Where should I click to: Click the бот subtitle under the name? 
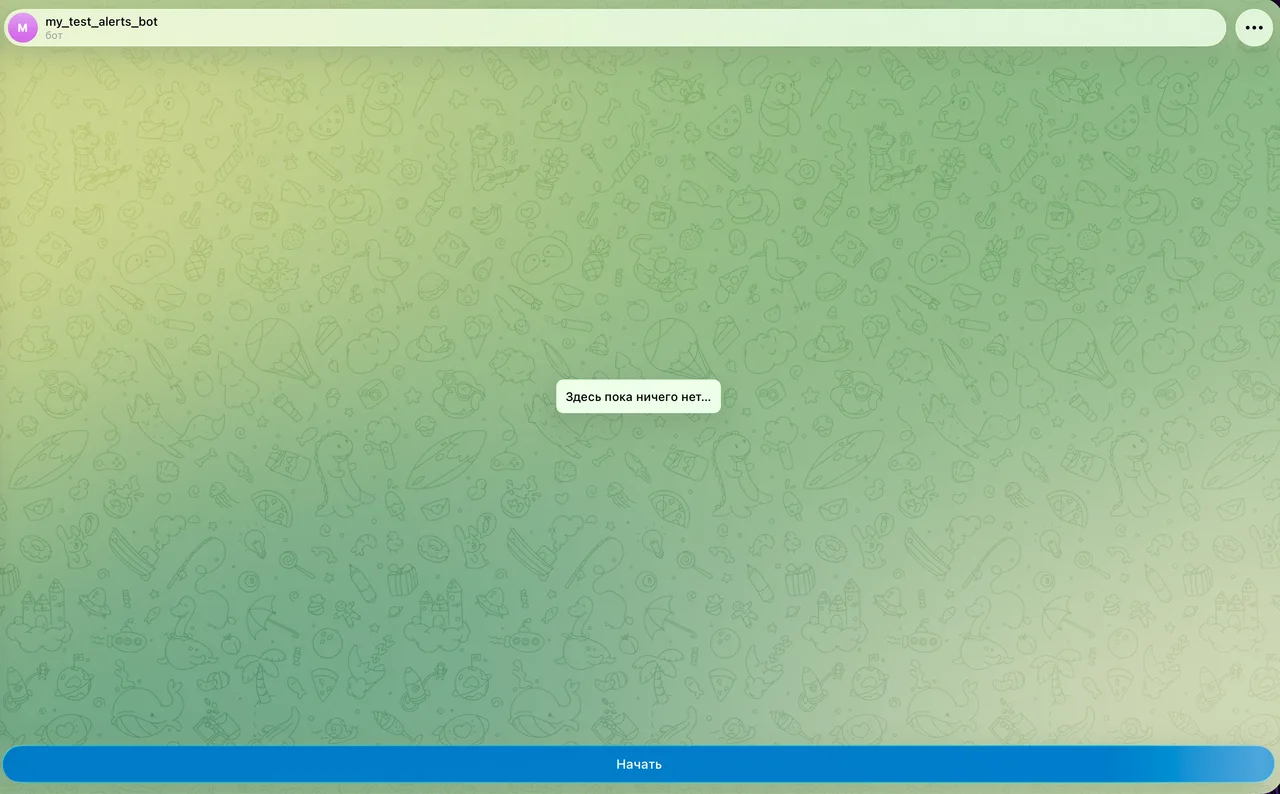(x=54, y=36)
